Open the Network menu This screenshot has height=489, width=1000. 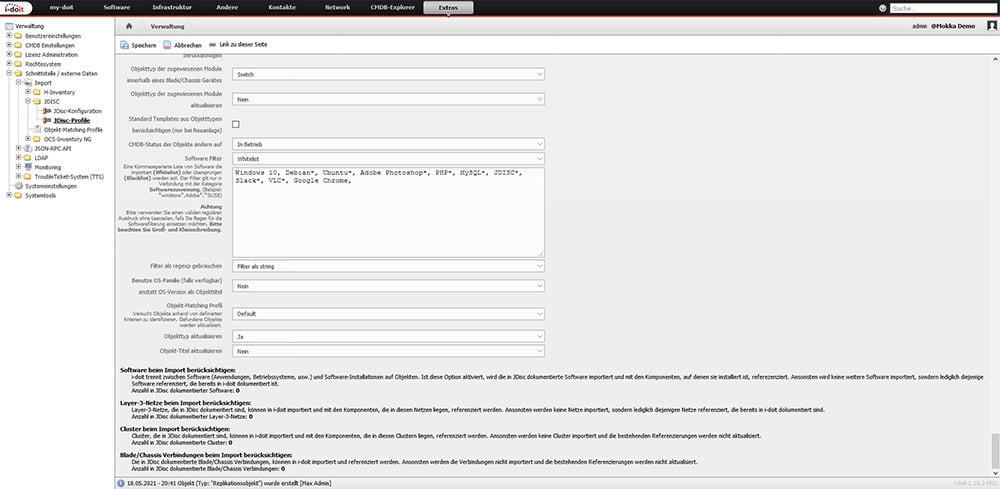point(337,8)
